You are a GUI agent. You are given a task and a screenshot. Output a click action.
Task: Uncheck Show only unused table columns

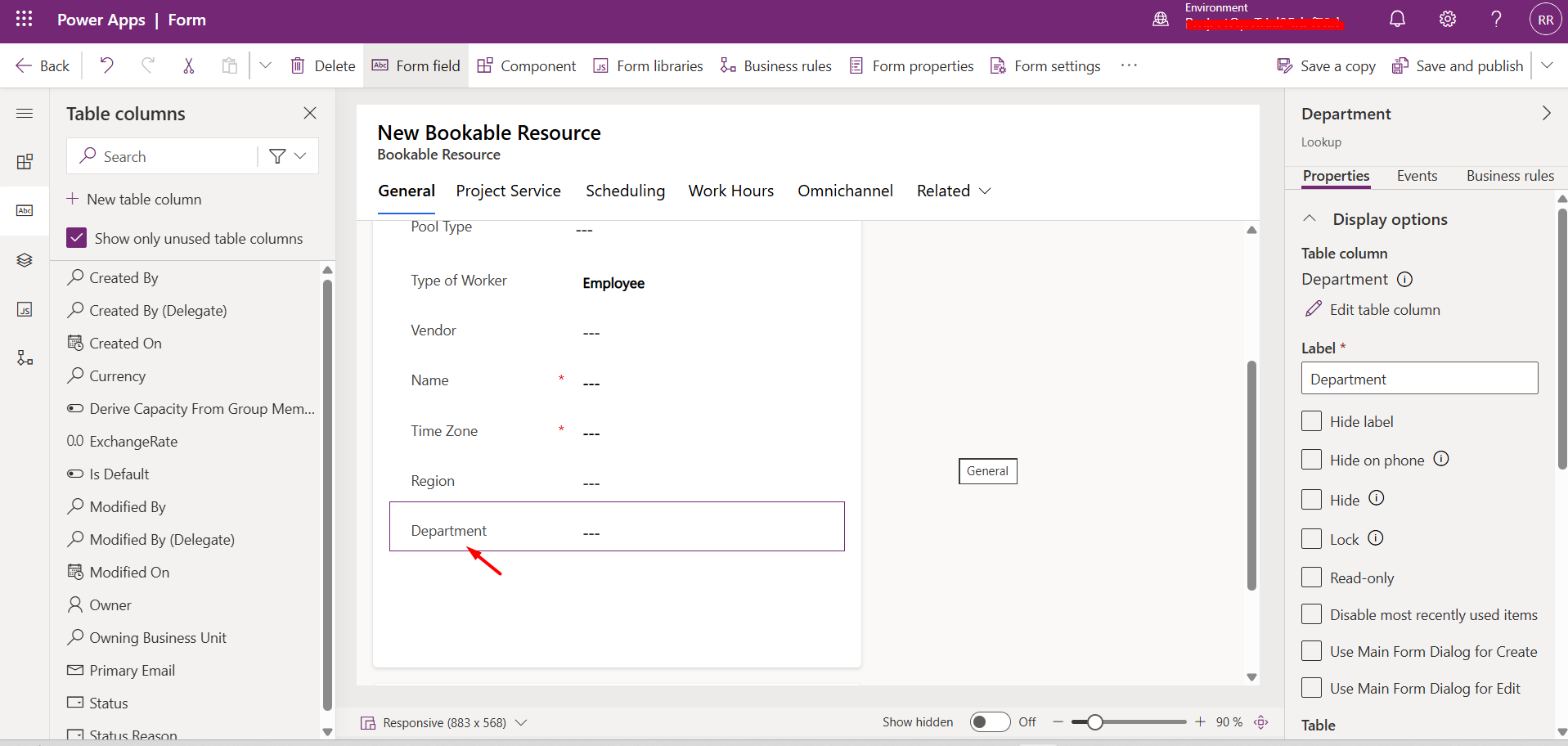[77, 238]
